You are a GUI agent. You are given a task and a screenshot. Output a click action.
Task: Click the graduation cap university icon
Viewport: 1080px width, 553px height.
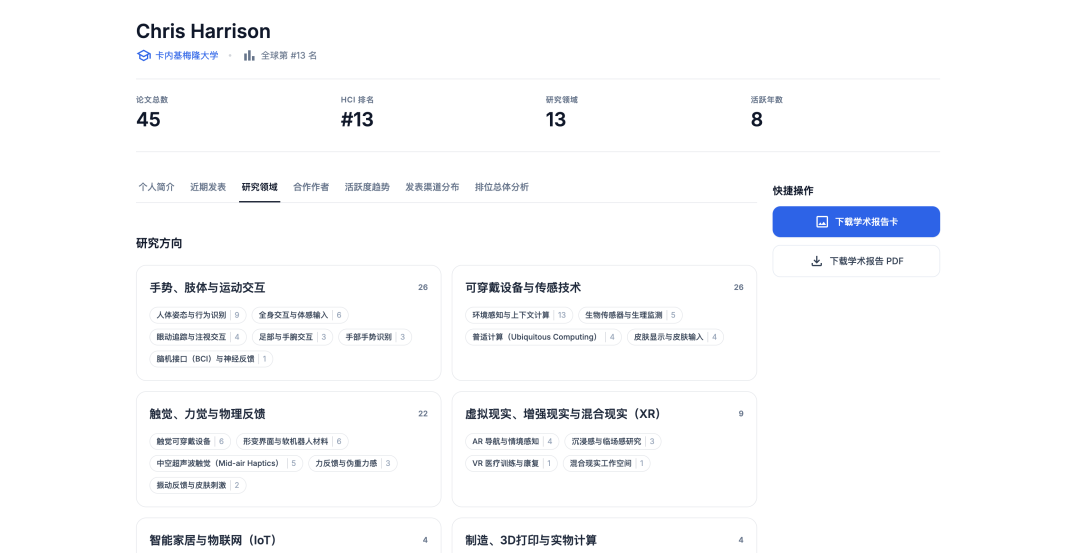click(143, 56)
